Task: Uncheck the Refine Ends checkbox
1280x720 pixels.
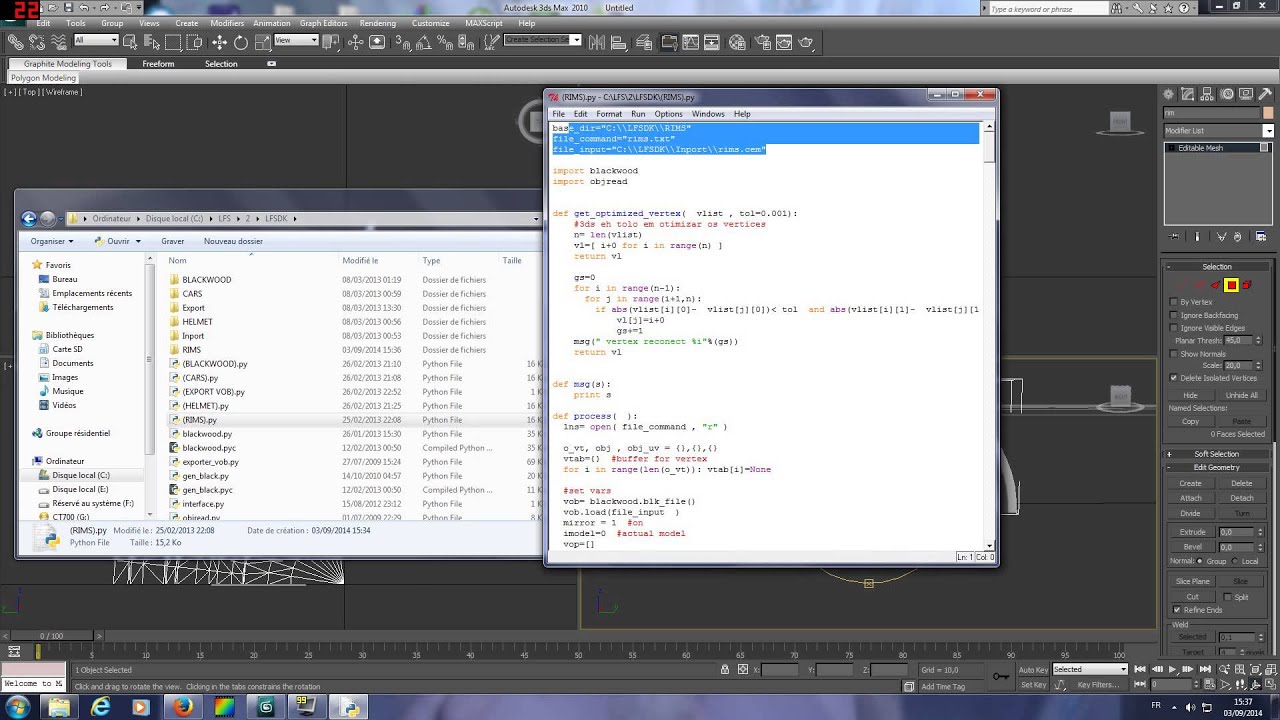Action: point(1177,610)
